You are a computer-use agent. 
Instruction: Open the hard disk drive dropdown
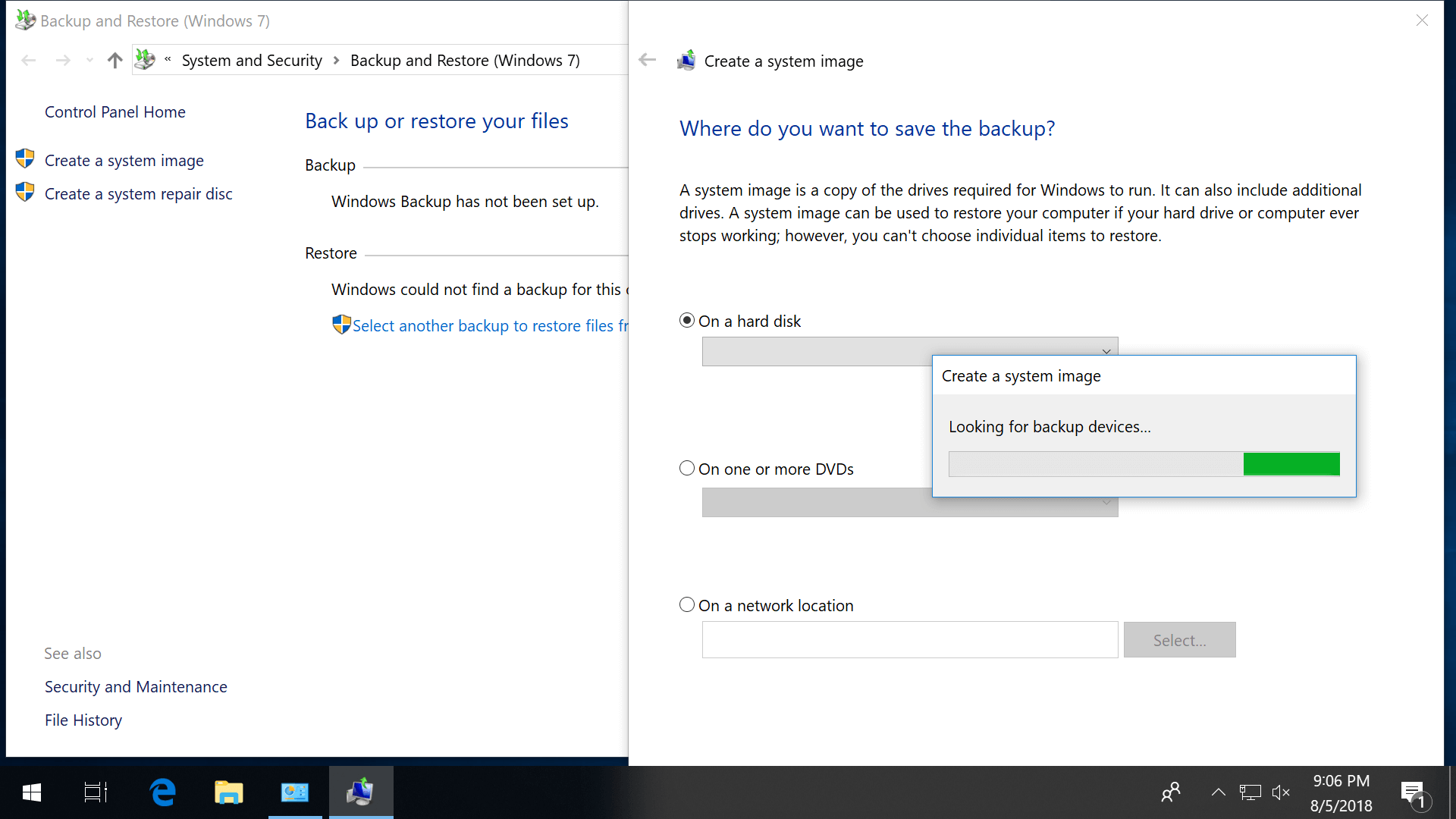(910, 352)
